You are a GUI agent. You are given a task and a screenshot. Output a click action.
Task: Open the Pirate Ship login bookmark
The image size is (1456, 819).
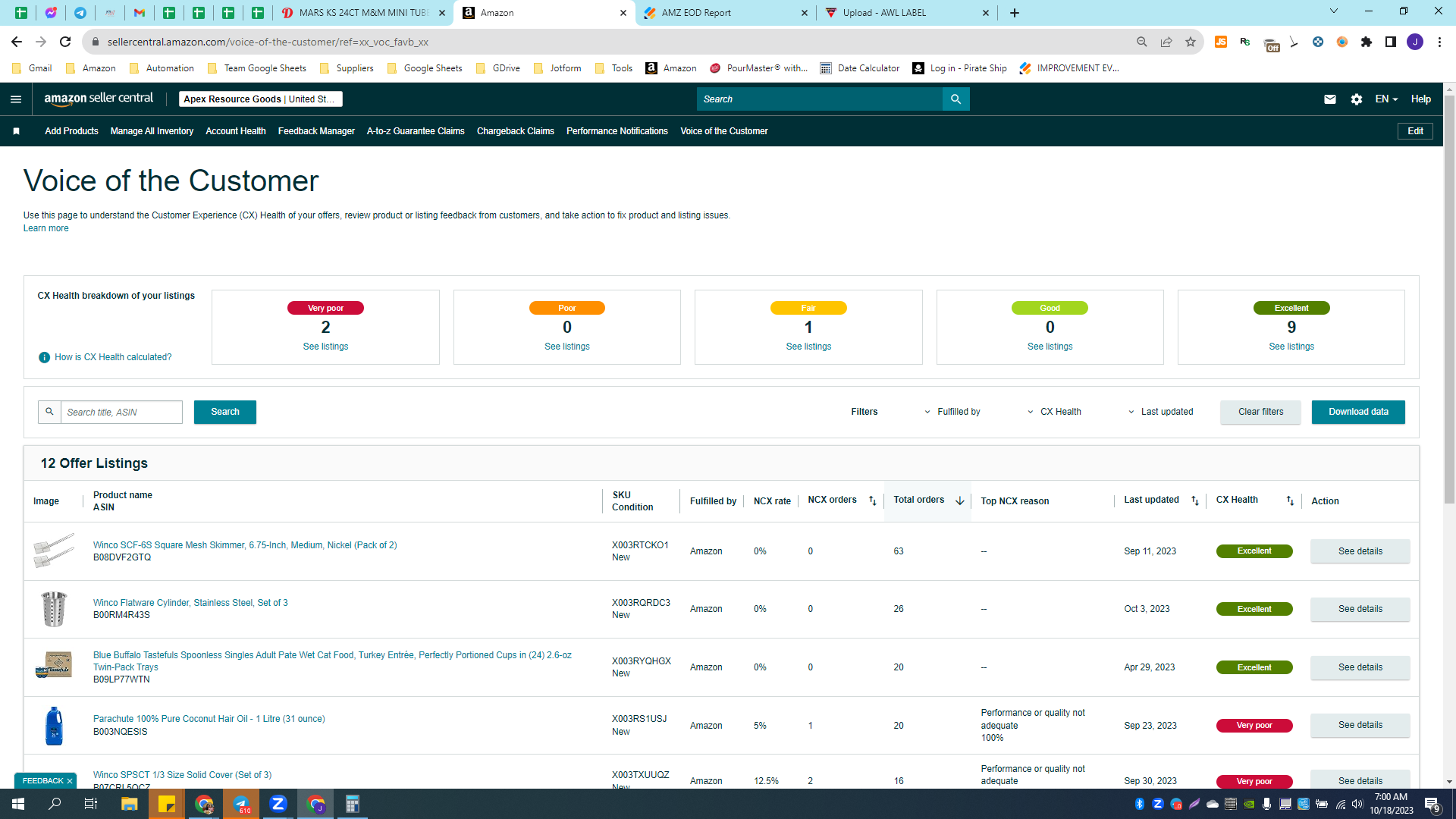[x=960, y=68]
